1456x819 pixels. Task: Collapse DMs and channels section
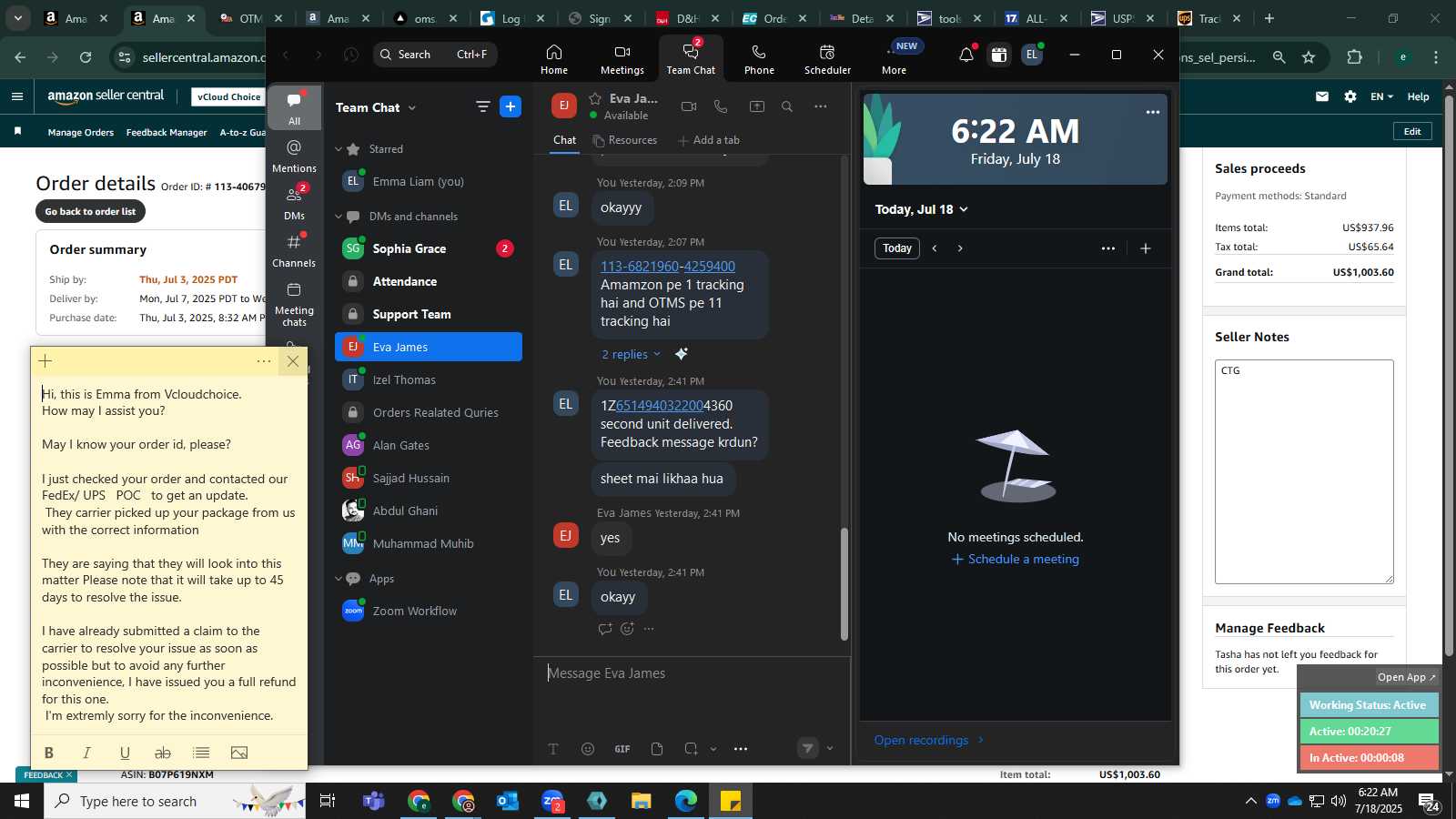coord(339,217)
